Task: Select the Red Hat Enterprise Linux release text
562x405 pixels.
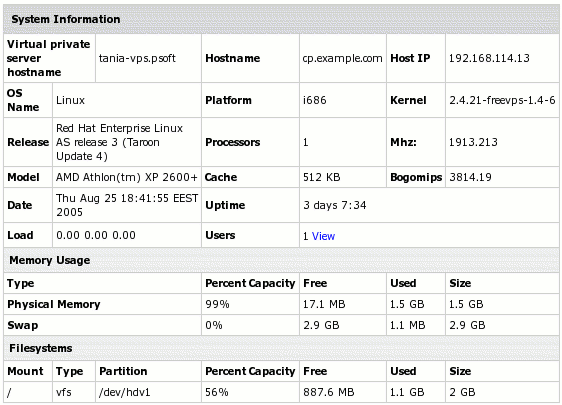Action: click(x=119, y=142)
